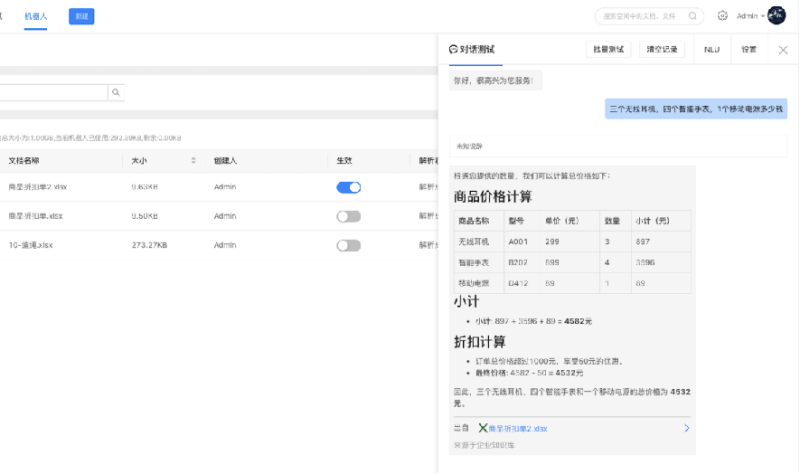Click the 273.27KB size cell
Screen dimensions: 800x474
coord(149,245)
